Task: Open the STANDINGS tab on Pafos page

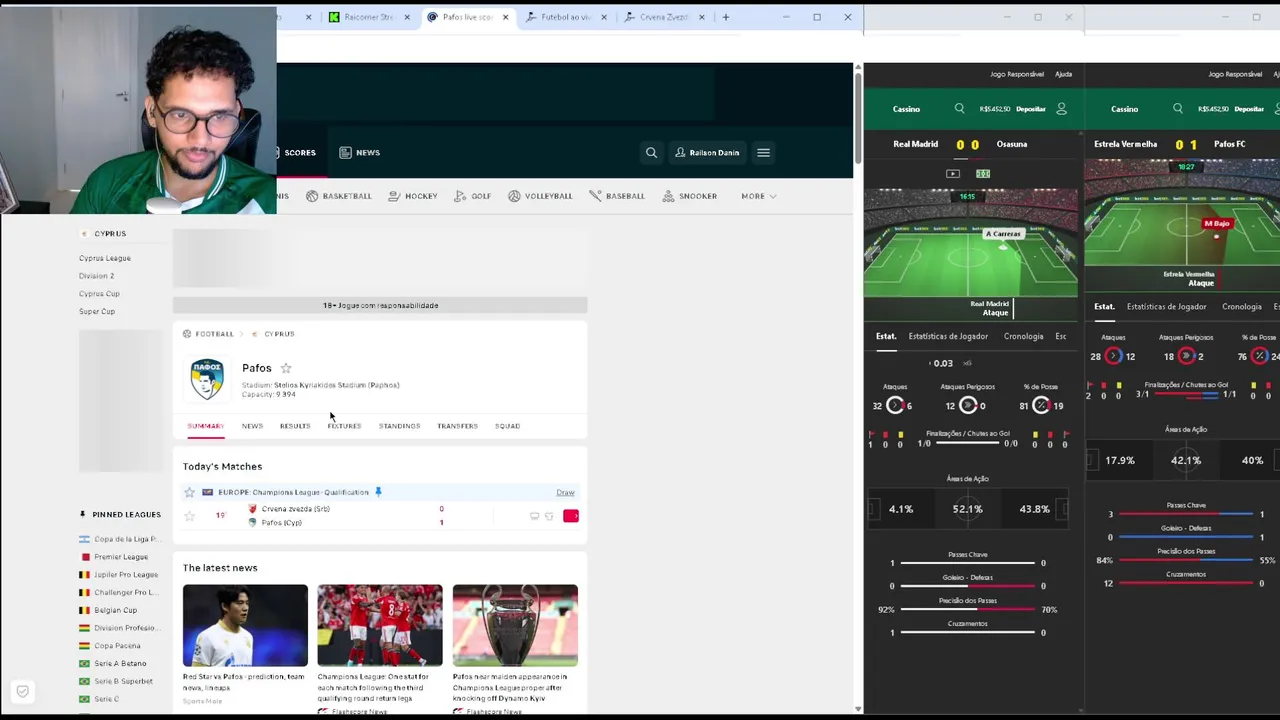Action: pyautogui.click(x=399, y=426)
